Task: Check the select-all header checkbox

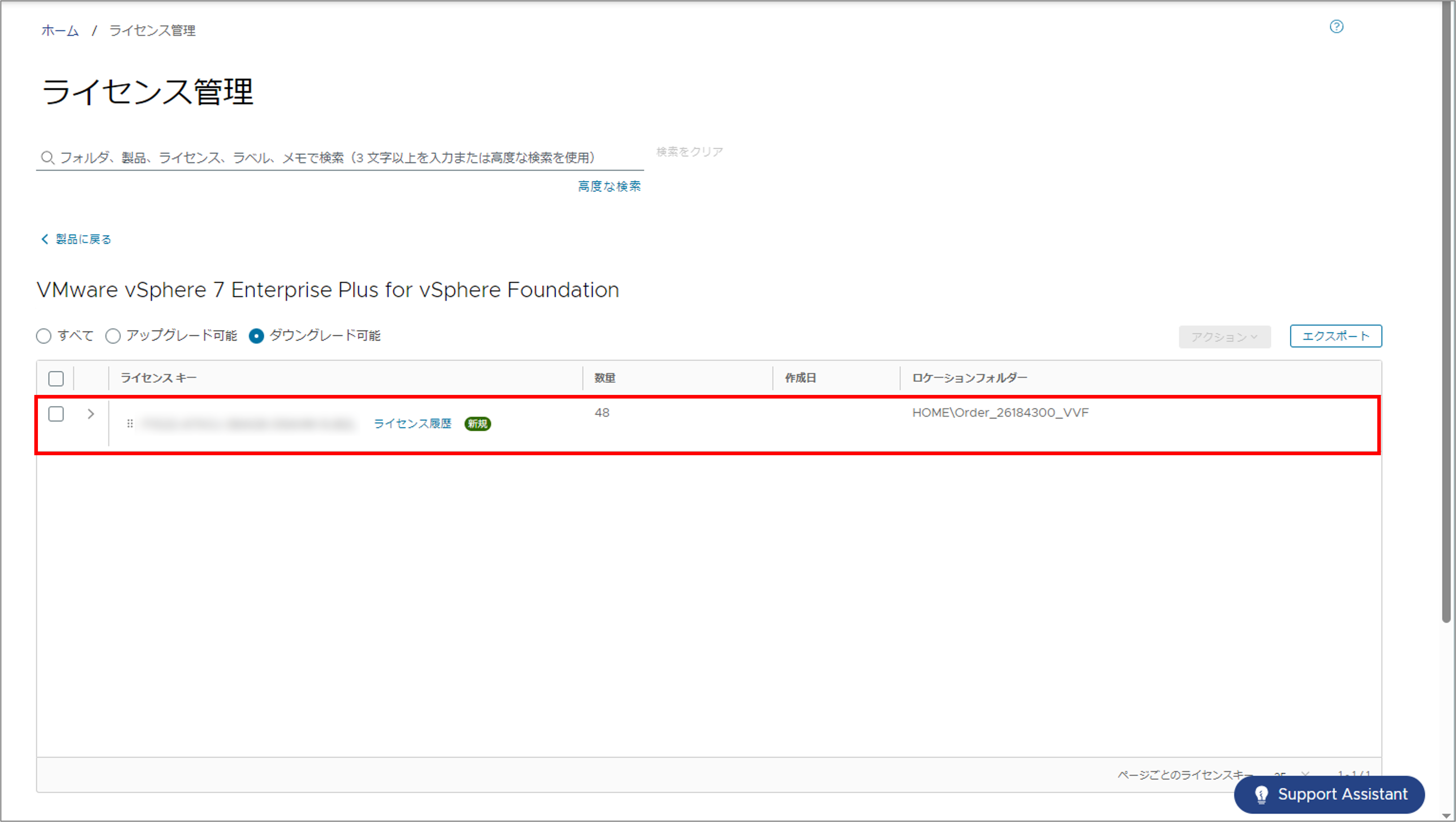Action: click(56, 379)
